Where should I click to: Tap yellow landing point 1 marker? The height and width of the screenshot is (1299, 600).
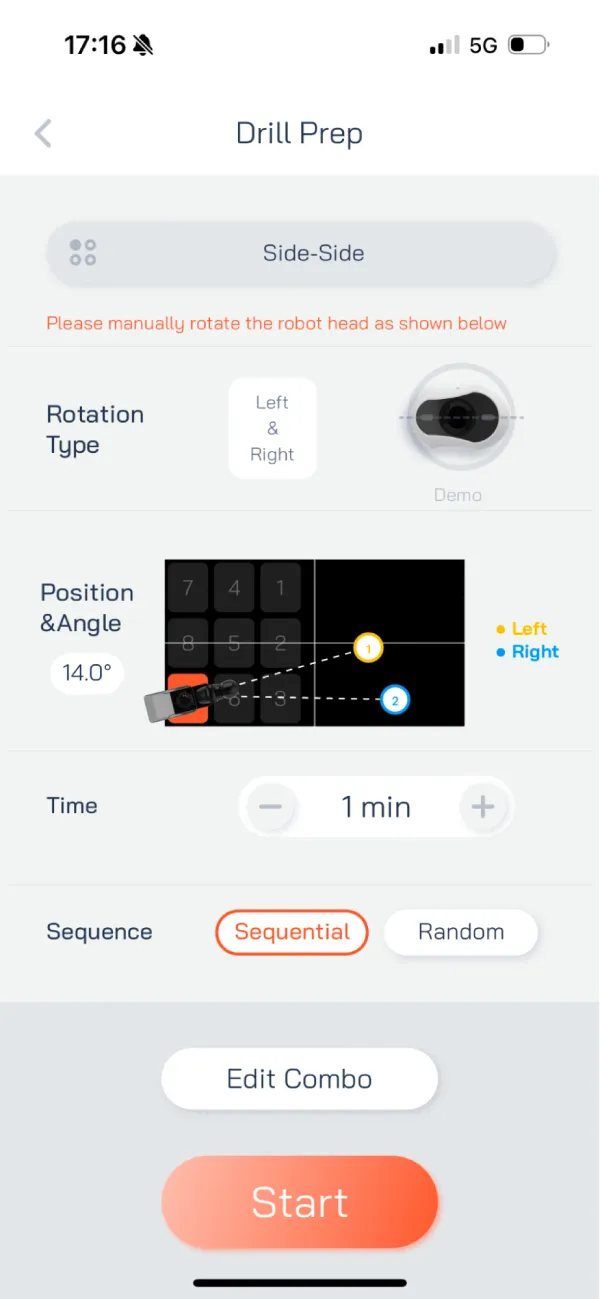coord(368,649)
